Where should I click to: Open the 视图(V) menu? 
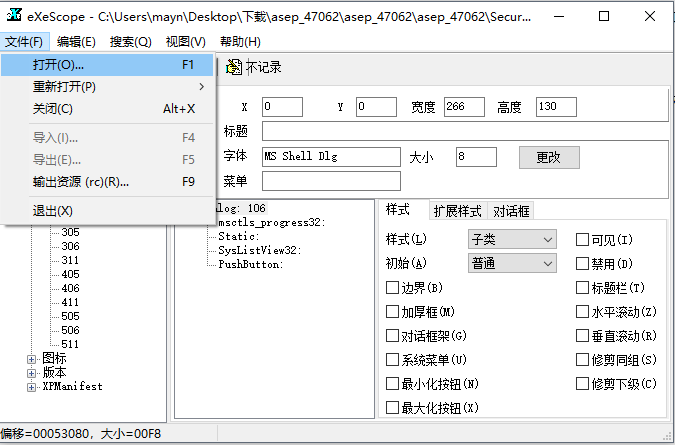[186, 42]
